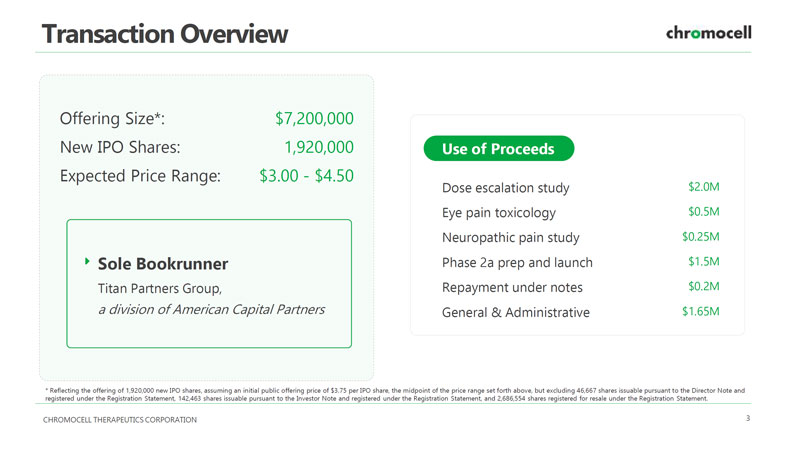Click the green Use of Proceeds badge

click(498, 149)
